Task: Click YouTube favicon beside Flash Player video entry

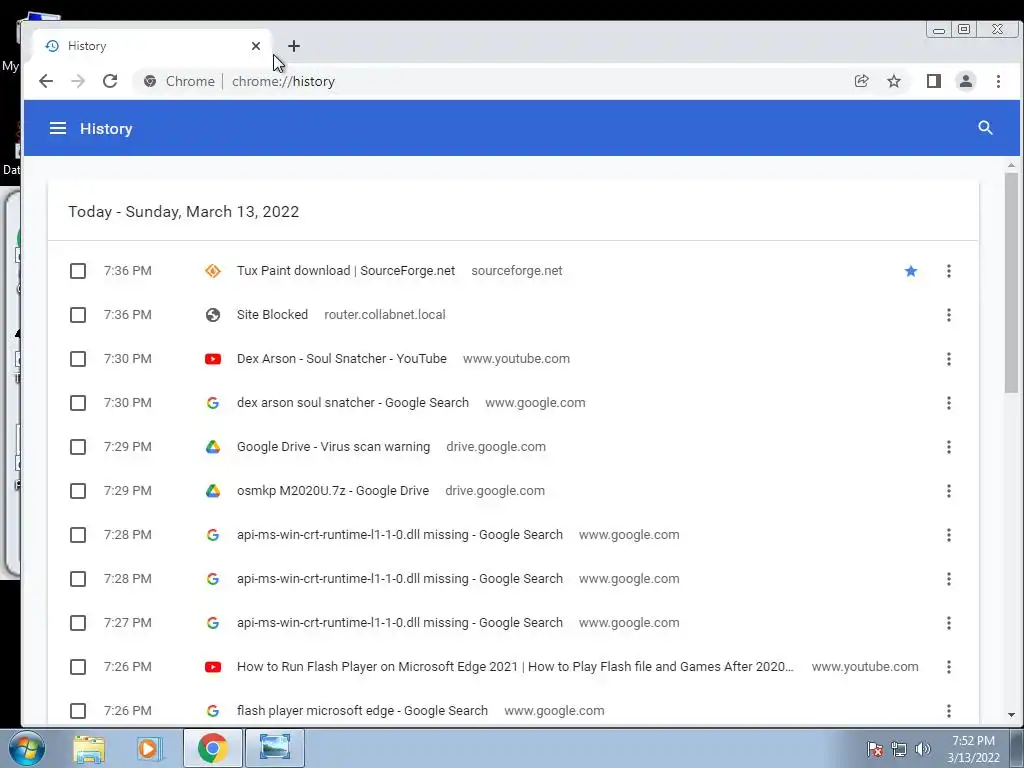Action: [x=213, y=667]
